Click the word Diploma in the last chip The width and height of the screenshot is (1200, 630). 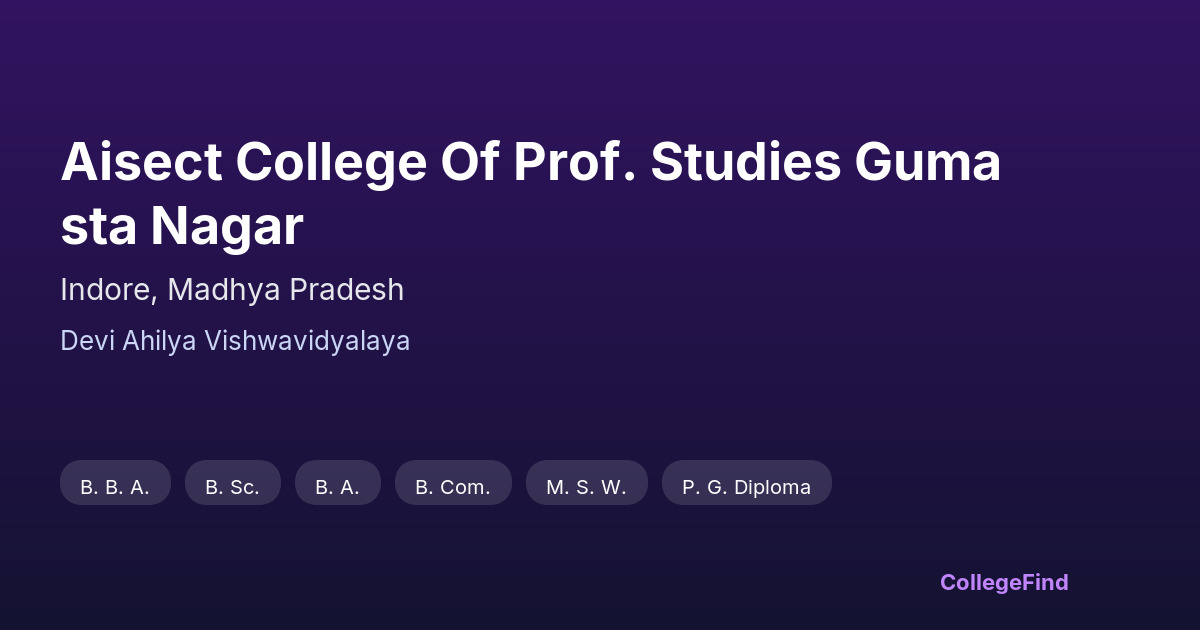pyautogui.click(x=772, y=487)
